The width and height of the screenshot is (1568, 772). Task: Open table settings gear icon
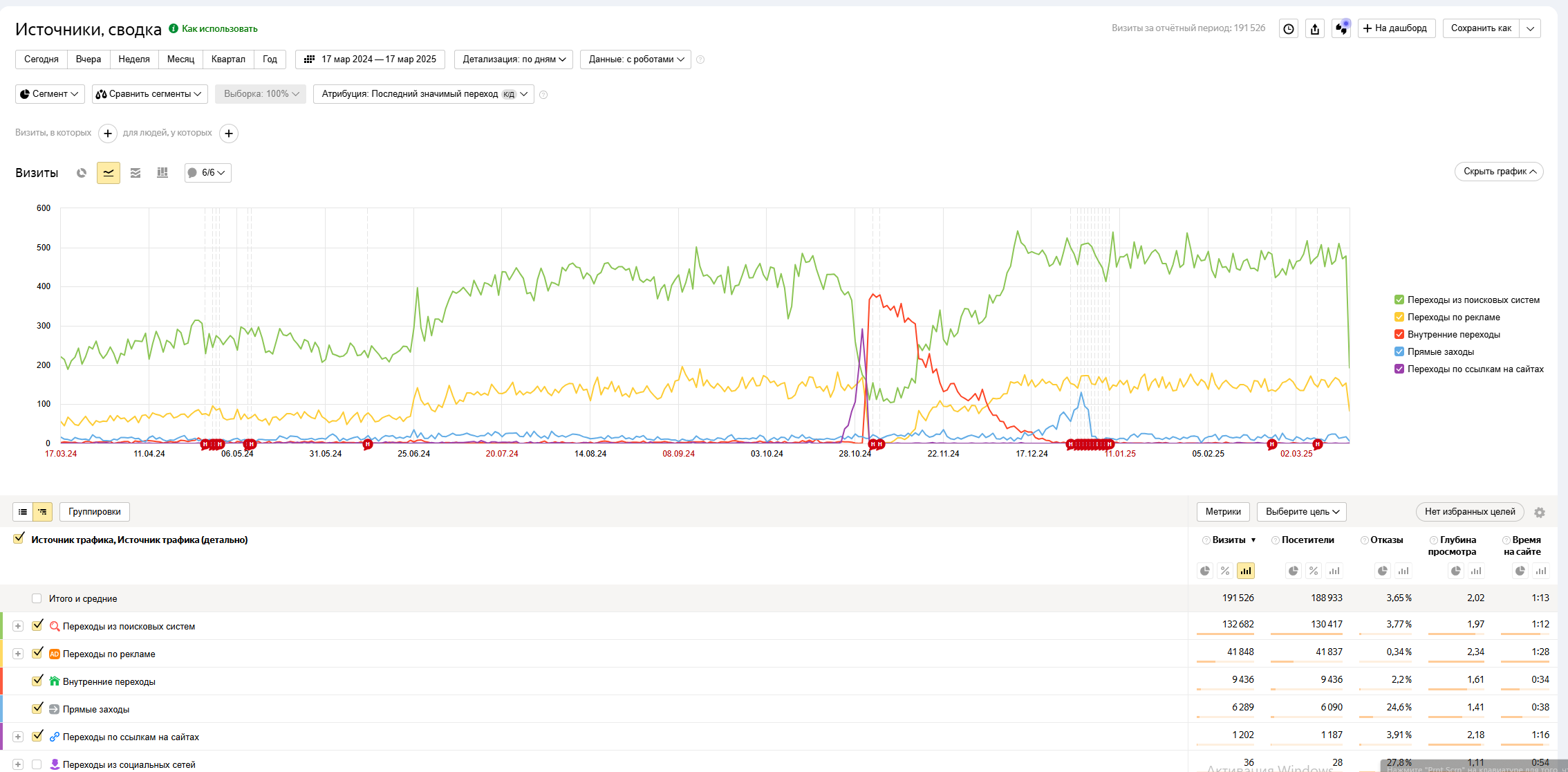[1539, 513]
